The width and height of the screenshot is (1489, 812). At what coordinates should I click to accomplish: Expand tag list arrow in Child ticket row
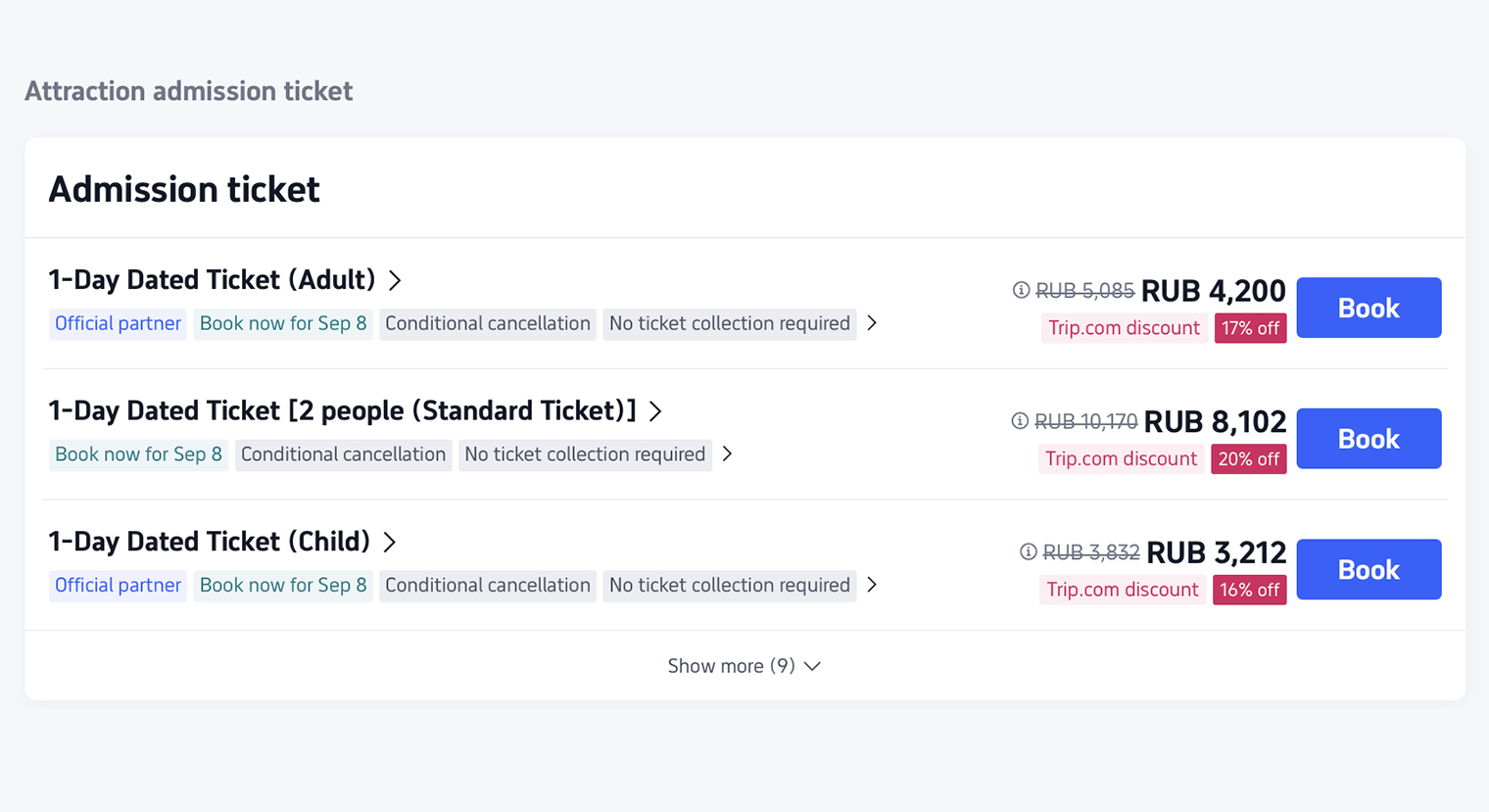click(872, 585)
